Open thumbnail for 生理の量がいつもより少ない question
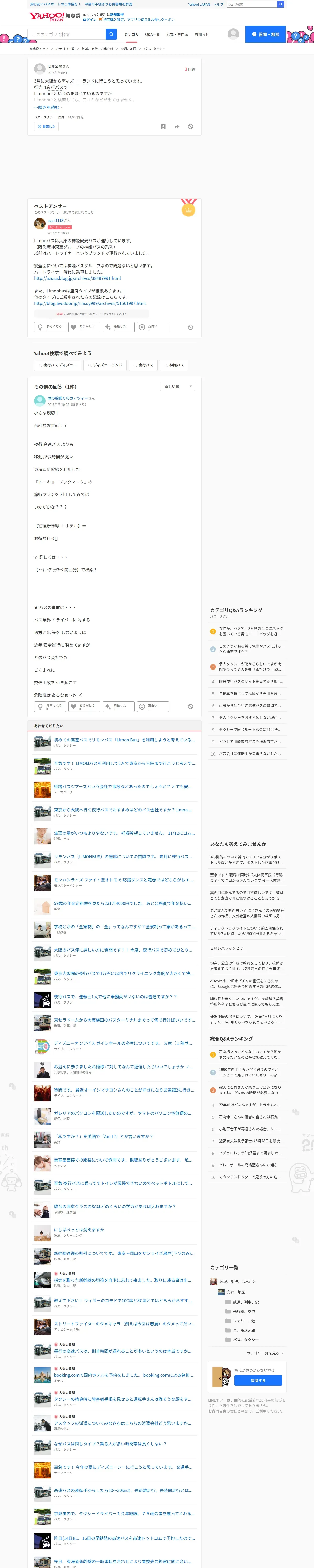 pyautogui.click(x=42, y=836)
